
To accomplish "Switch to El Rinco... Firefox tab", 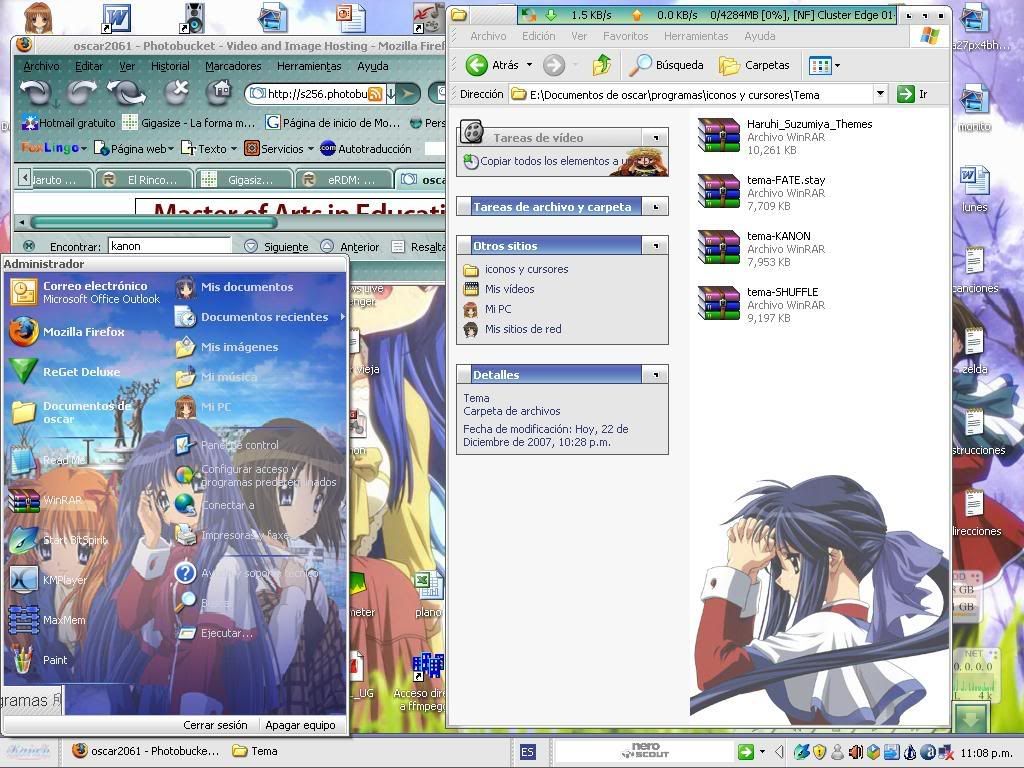I will [x=145, y=179].
